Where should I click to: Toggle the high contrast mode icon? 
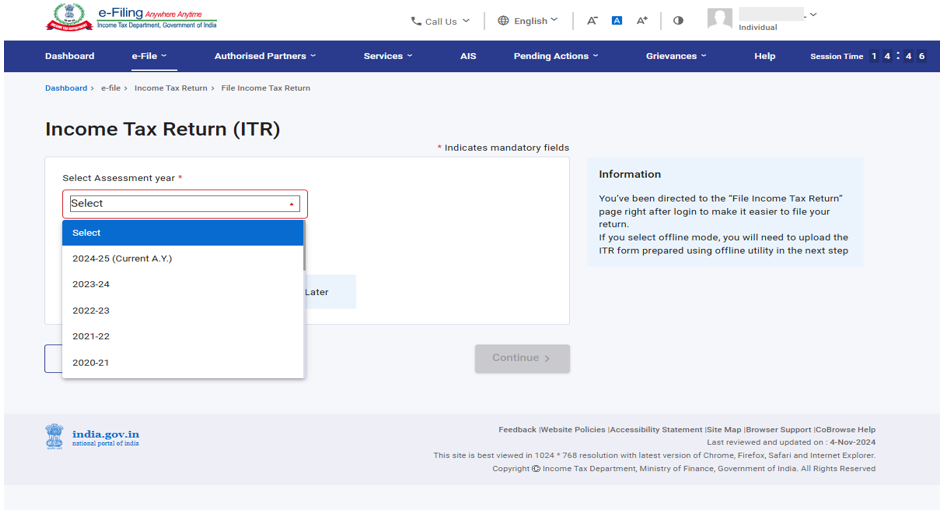coord(678,21)
